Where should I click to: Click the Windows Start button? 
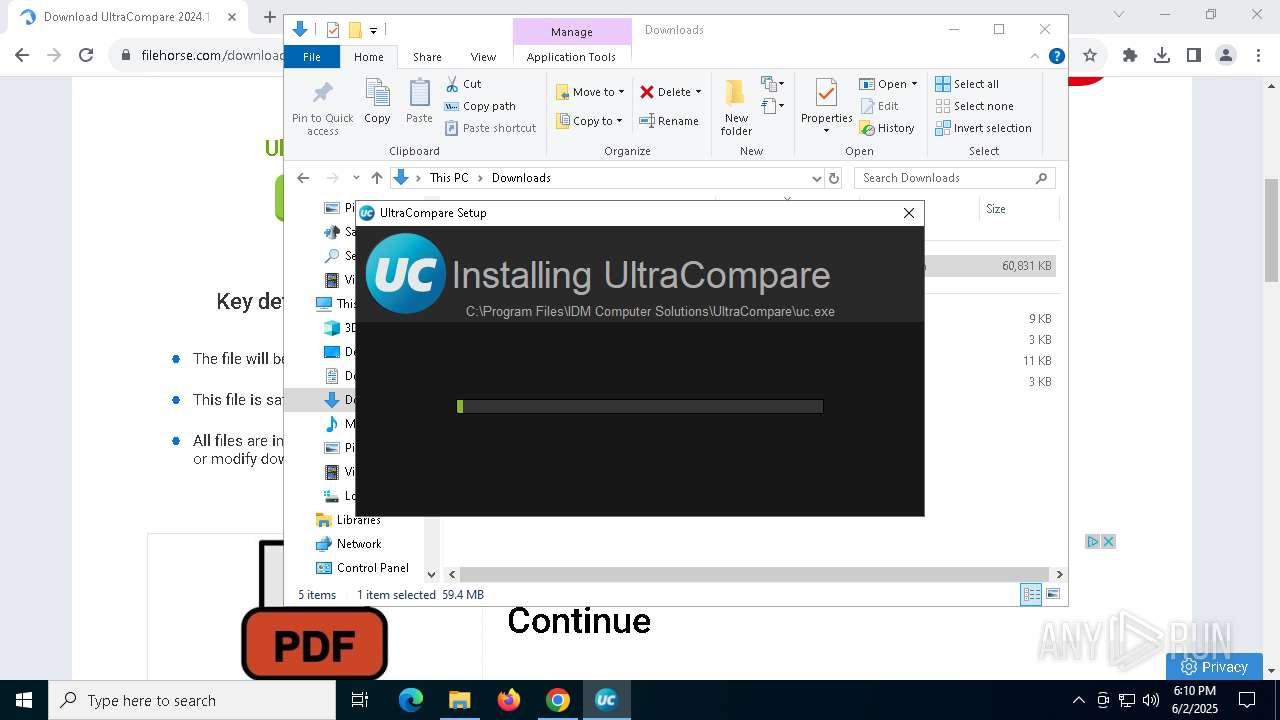pyautogui.click(x=24, y=700)
